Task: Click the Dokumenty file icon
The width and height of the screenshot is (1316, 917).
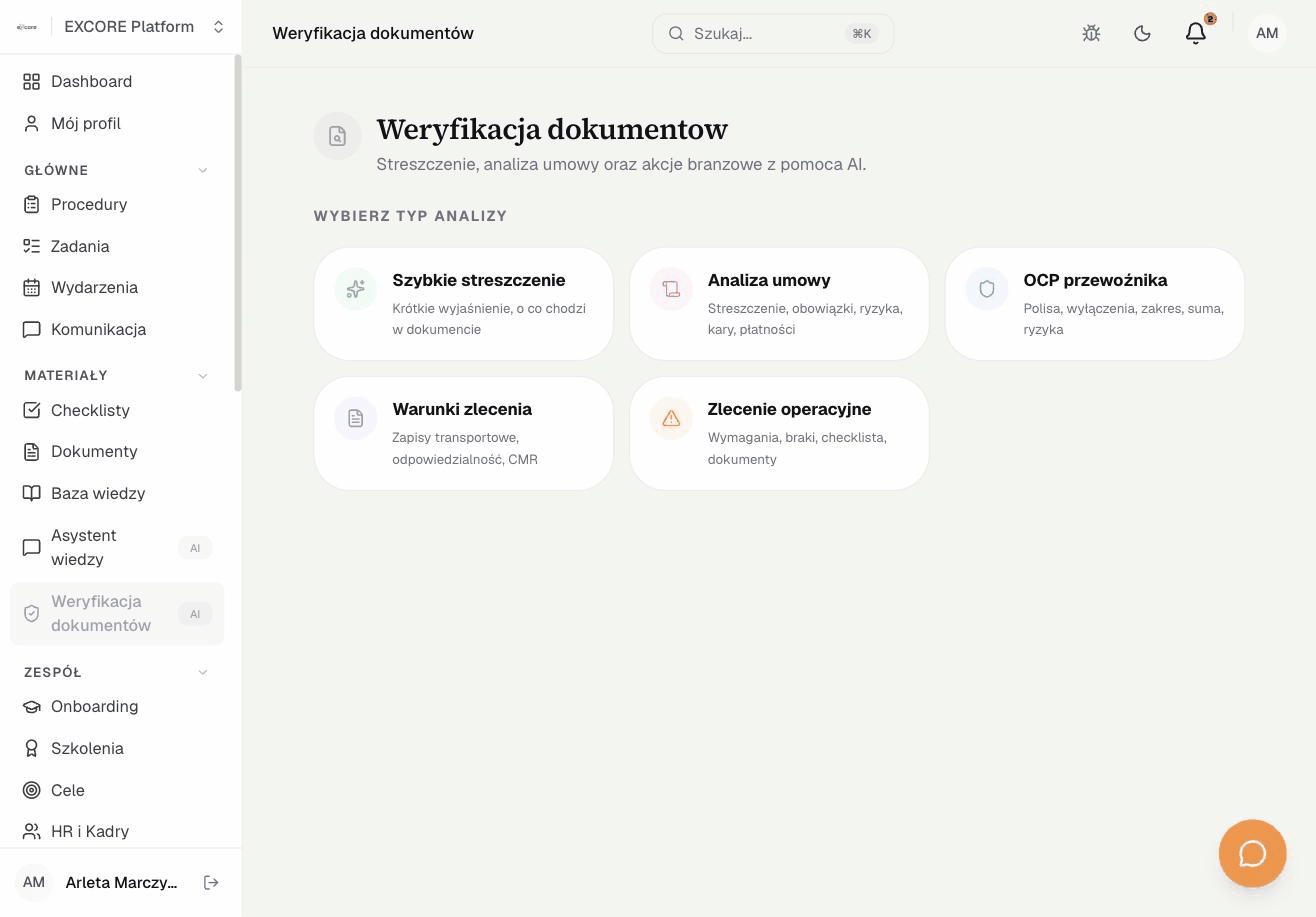Action: [32, 452]
